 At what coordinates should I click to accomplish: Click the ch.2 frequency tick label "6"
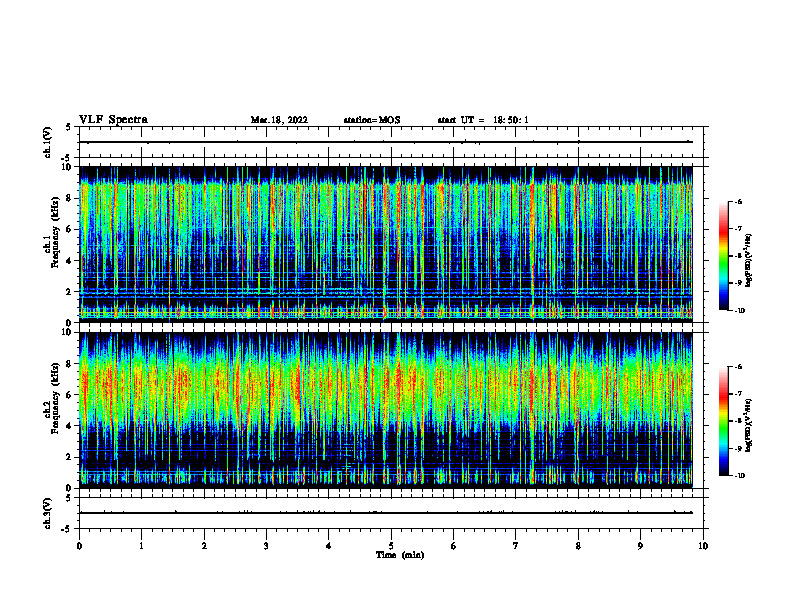(x=70, y=395)
